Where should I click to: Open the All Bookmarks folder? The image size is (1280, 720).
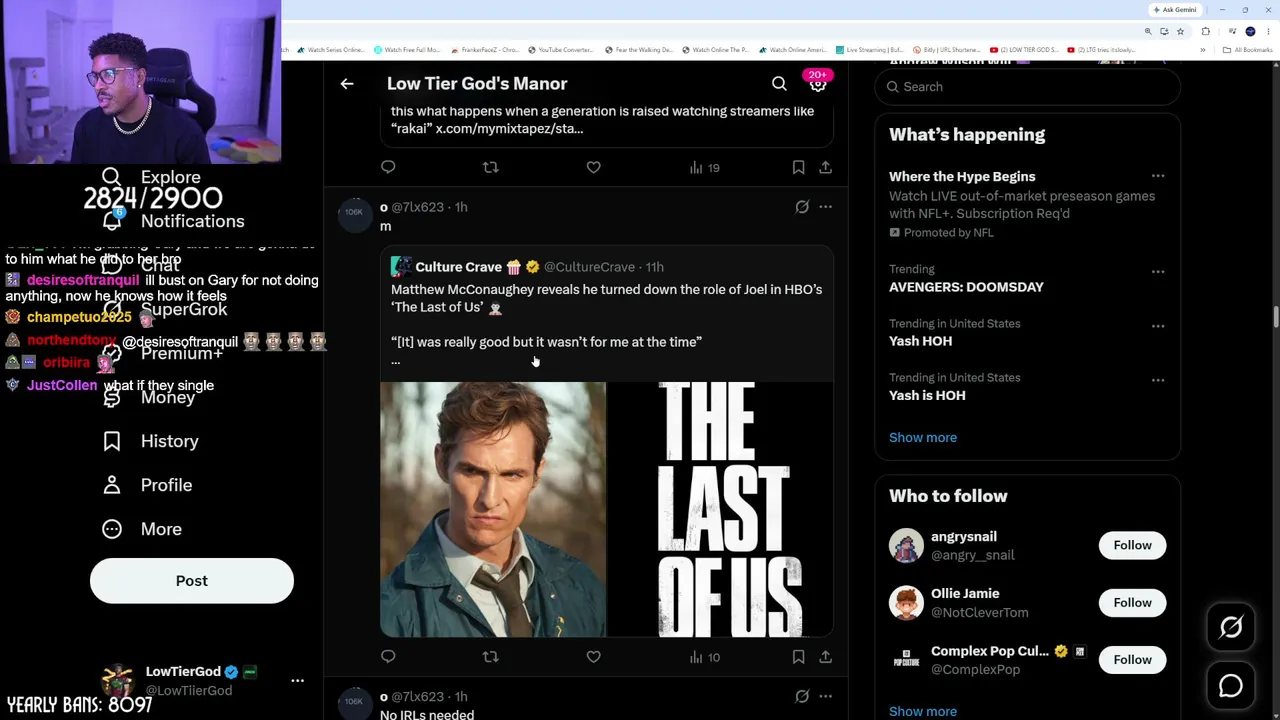click(1248, 50)
